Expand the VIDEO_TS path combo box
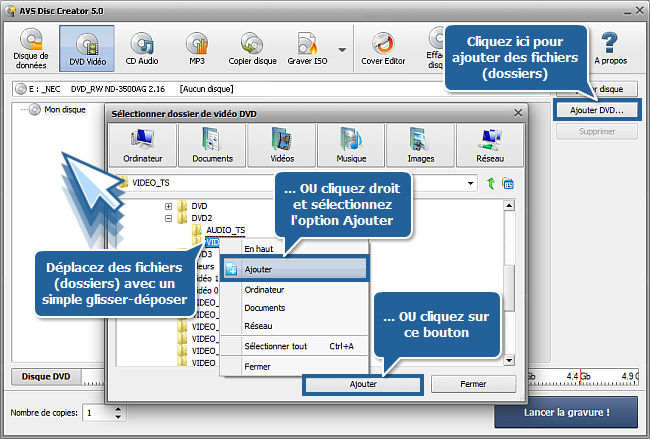650x439 pixels. 469,184
